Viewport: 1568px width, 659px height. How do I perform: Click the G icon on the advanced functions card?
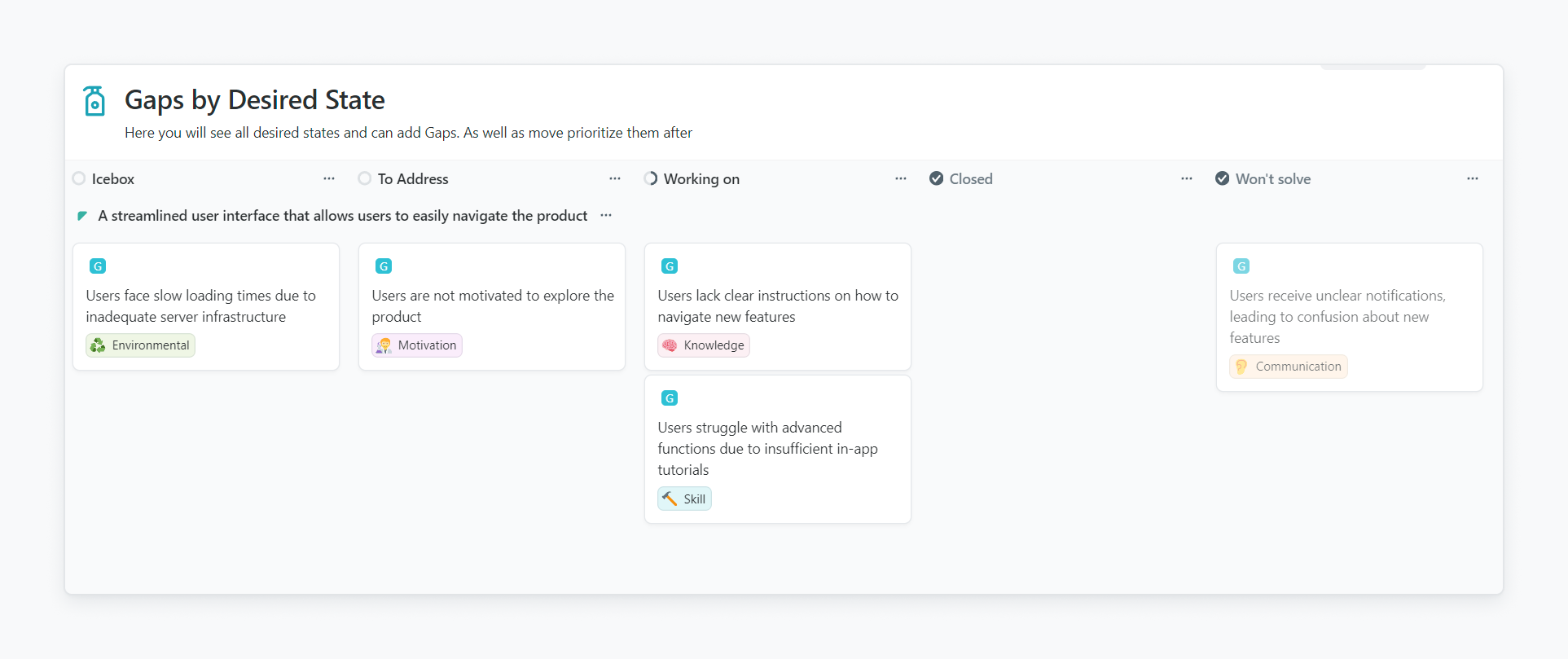(670, 398)
